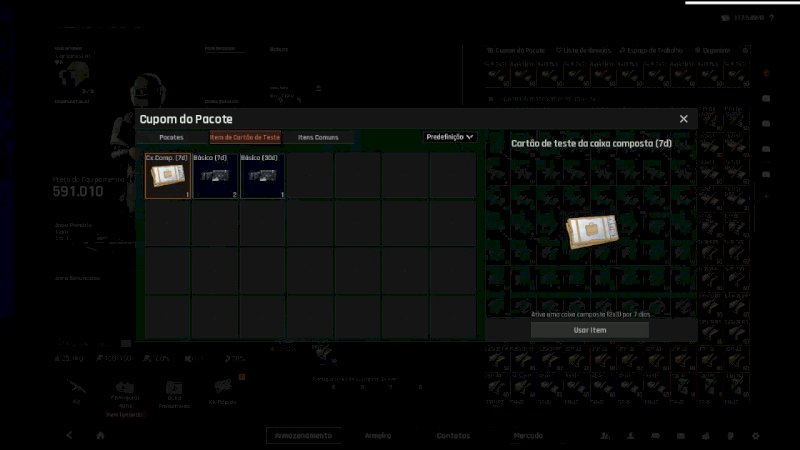Close the Cupom do Pacote dialog
This screenshot has height=450, width=800.
pyautogui.click(x=683, y=119)
